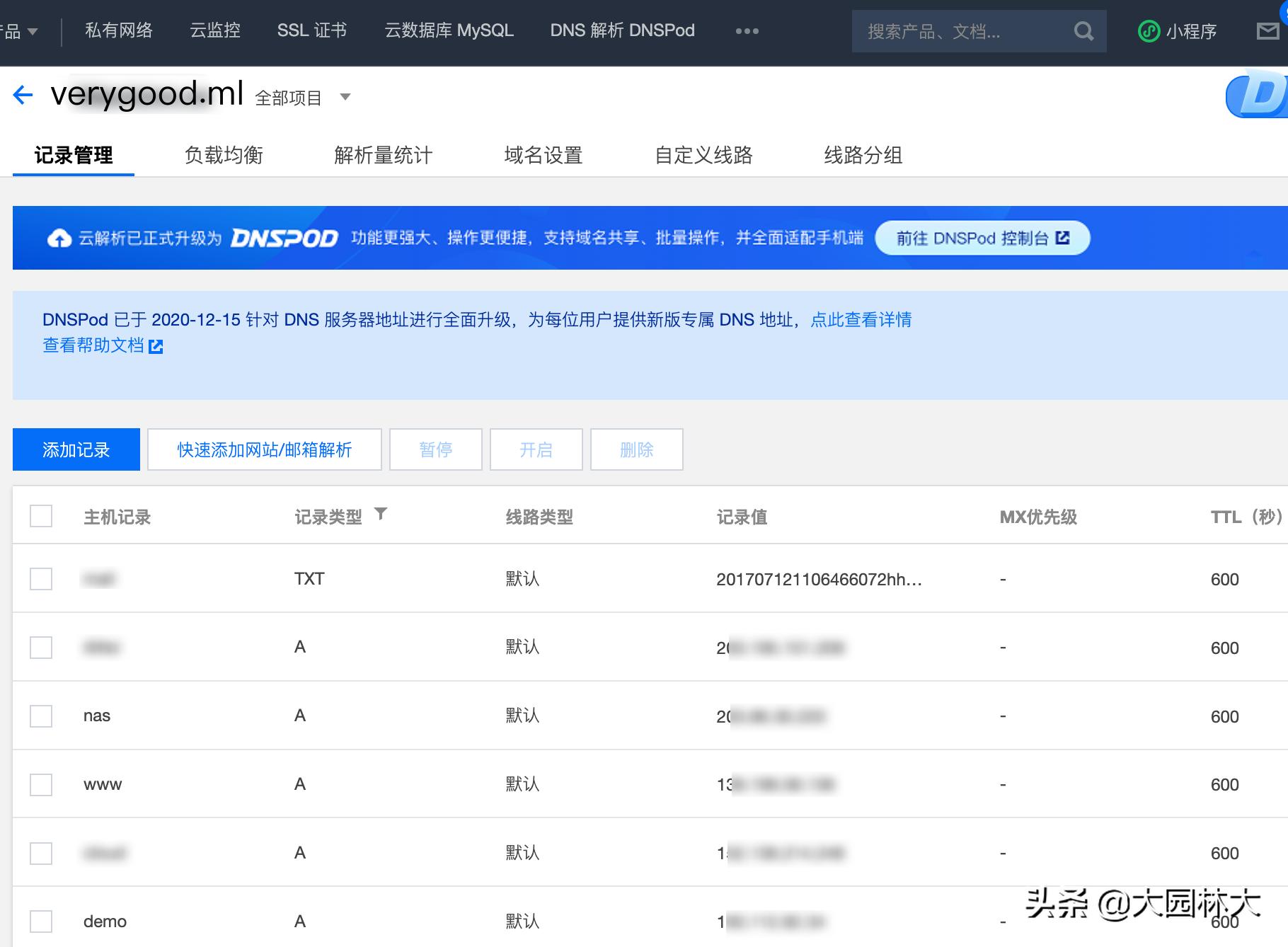
Task: Click the back arrow beside verygood.ml
Action: [23, 95]
